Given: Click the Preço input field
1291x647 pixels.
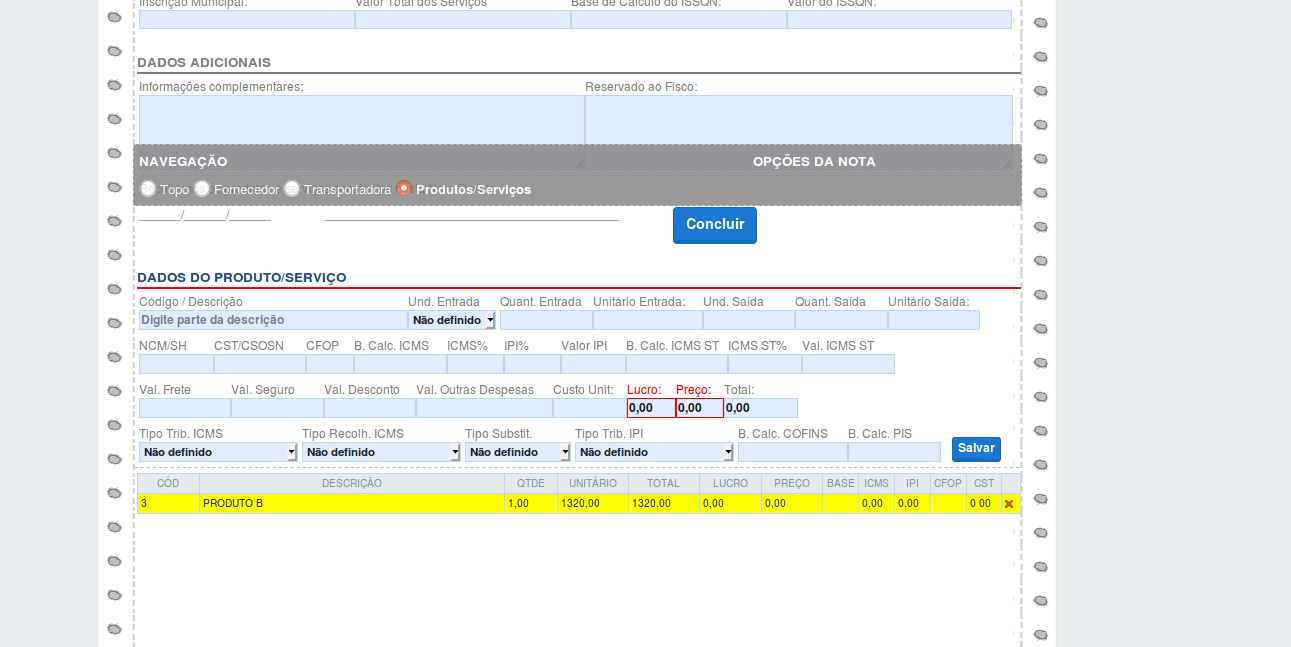Looking at the screenshot, I should [x=699, y=408].
